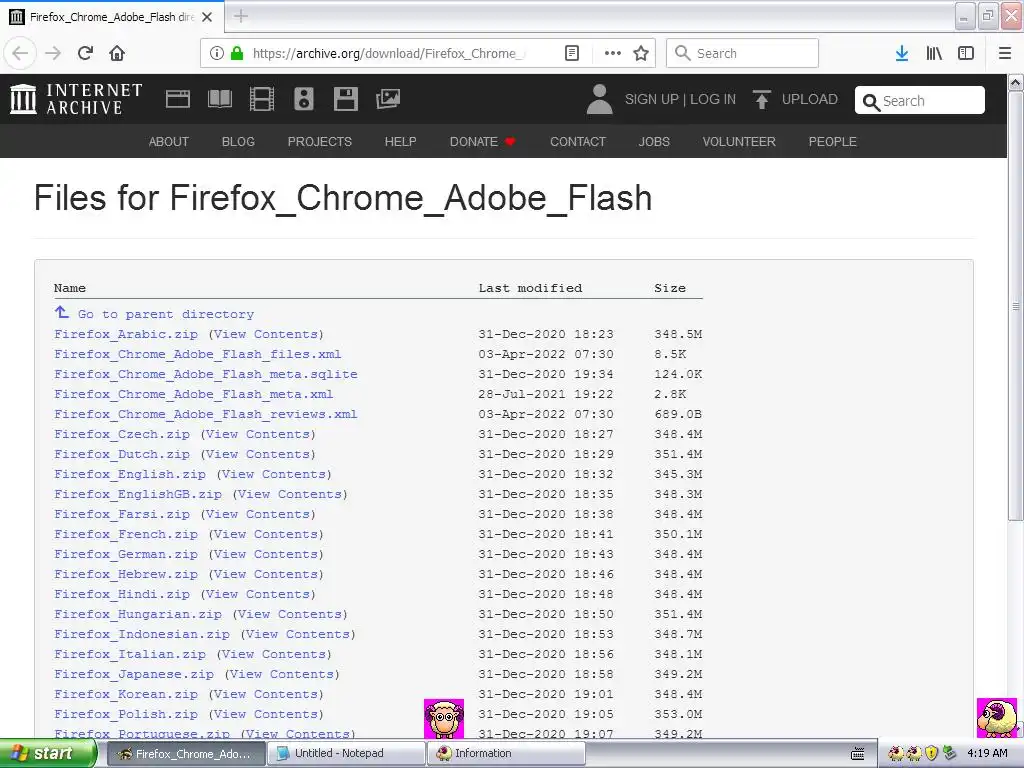Open the PEOPLE navigation item
The height and width of the screenshot is (768, 1024).
[833, 142]
